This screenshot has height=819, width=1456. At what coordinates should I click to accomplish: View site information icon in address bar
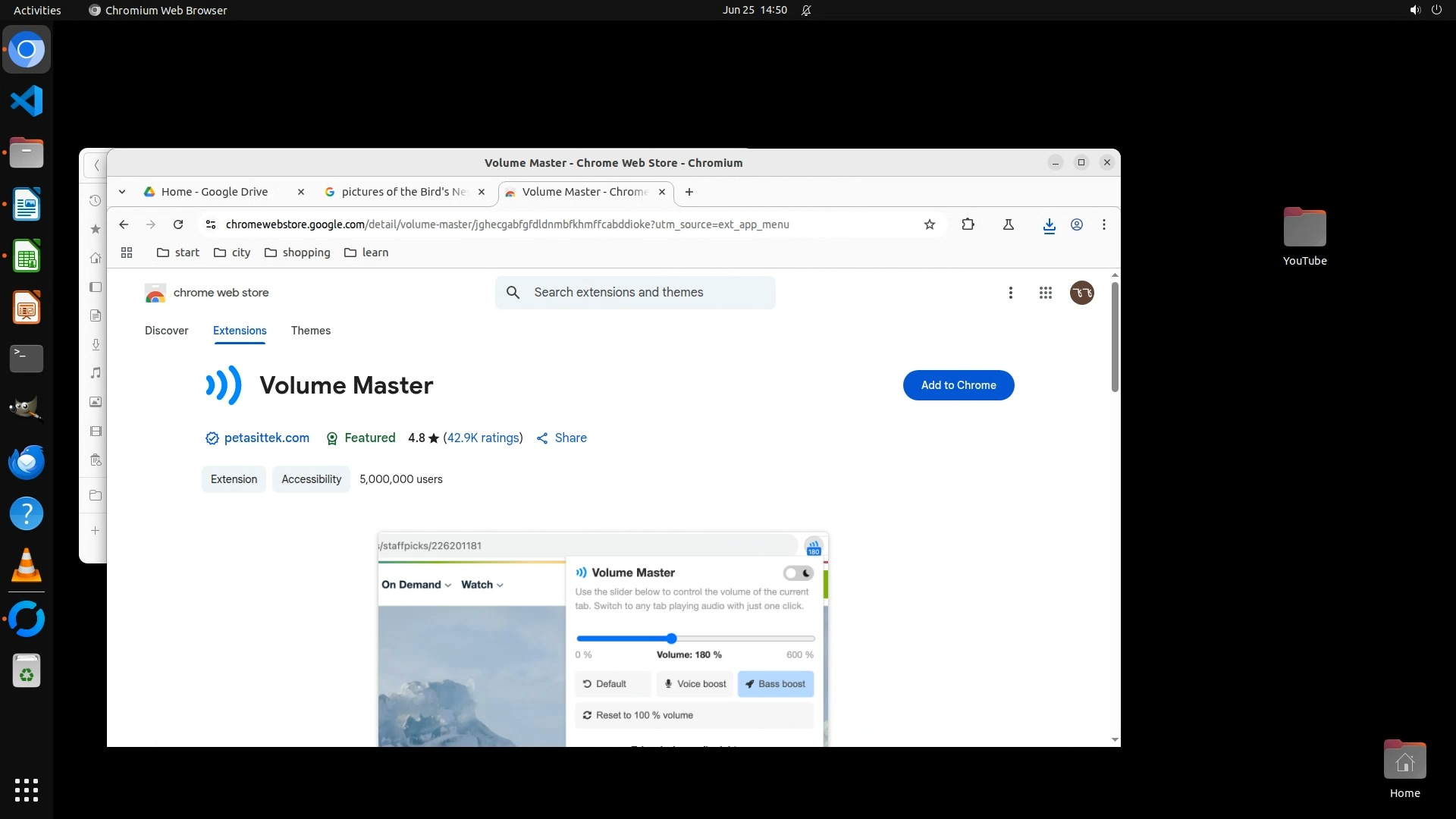(x=211, y=224)
